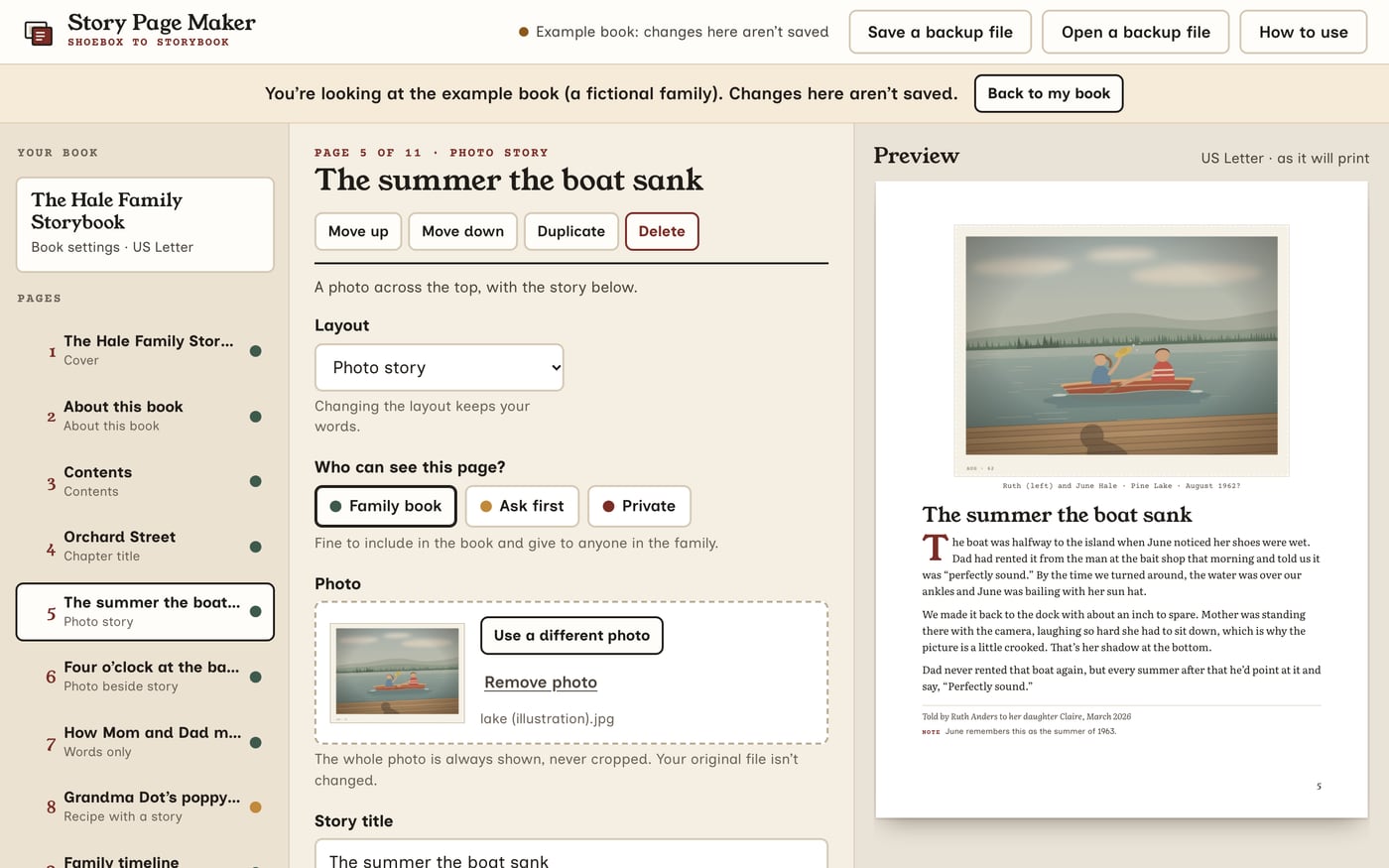Click Use a different photo button
Screen dimensions: 1389x868
(x=571, y=636)
